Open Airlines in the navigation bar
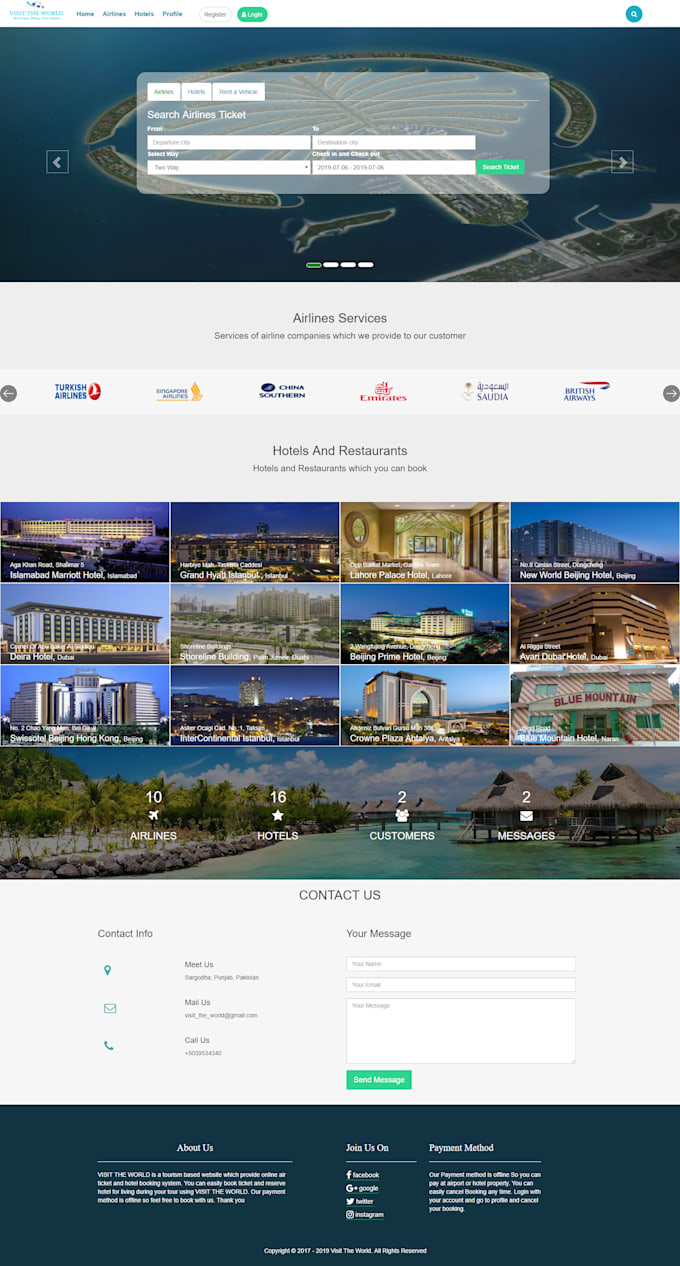 click(114, 14)
